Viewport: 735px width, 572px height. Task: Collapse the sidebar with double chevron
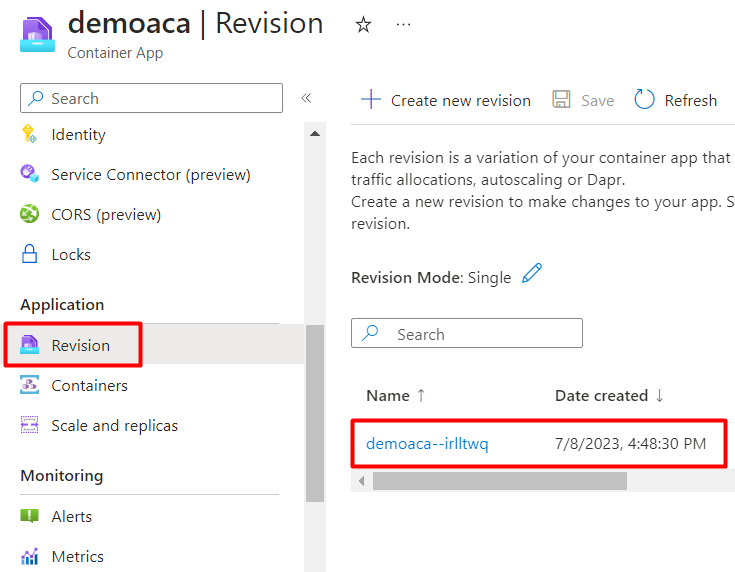306,98
